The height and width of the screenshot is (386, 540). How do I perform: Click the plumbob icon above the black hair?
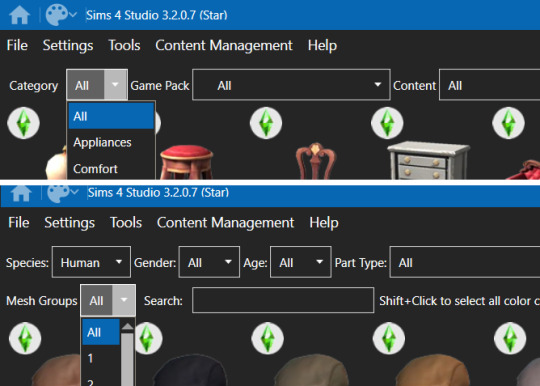pos(148,338)
